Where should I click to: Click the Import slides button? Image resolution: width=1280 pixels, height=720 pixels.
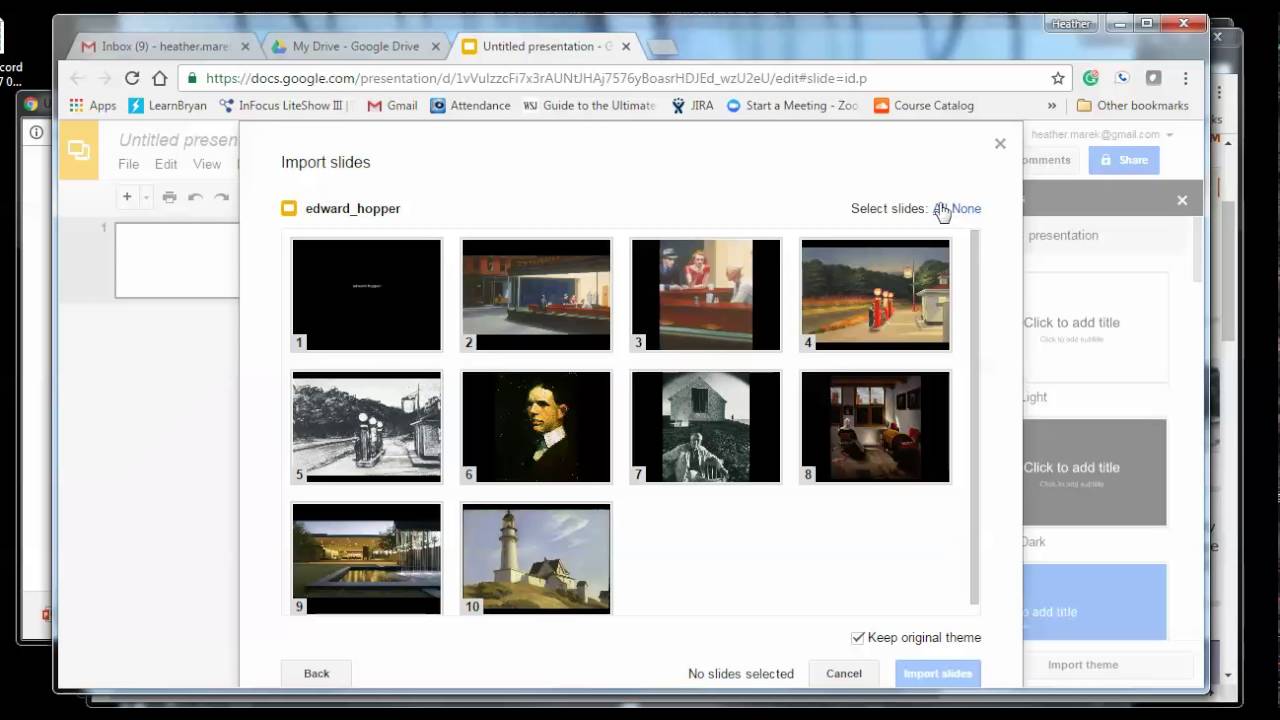pos(938,673)
